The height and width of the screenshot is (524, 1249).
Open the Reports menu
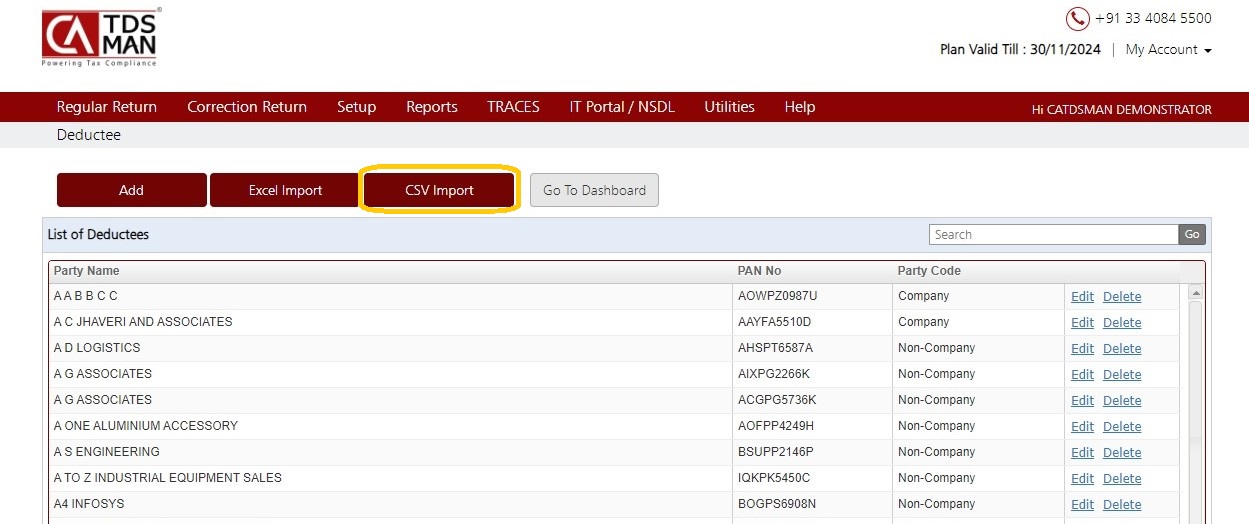(432, 107)
